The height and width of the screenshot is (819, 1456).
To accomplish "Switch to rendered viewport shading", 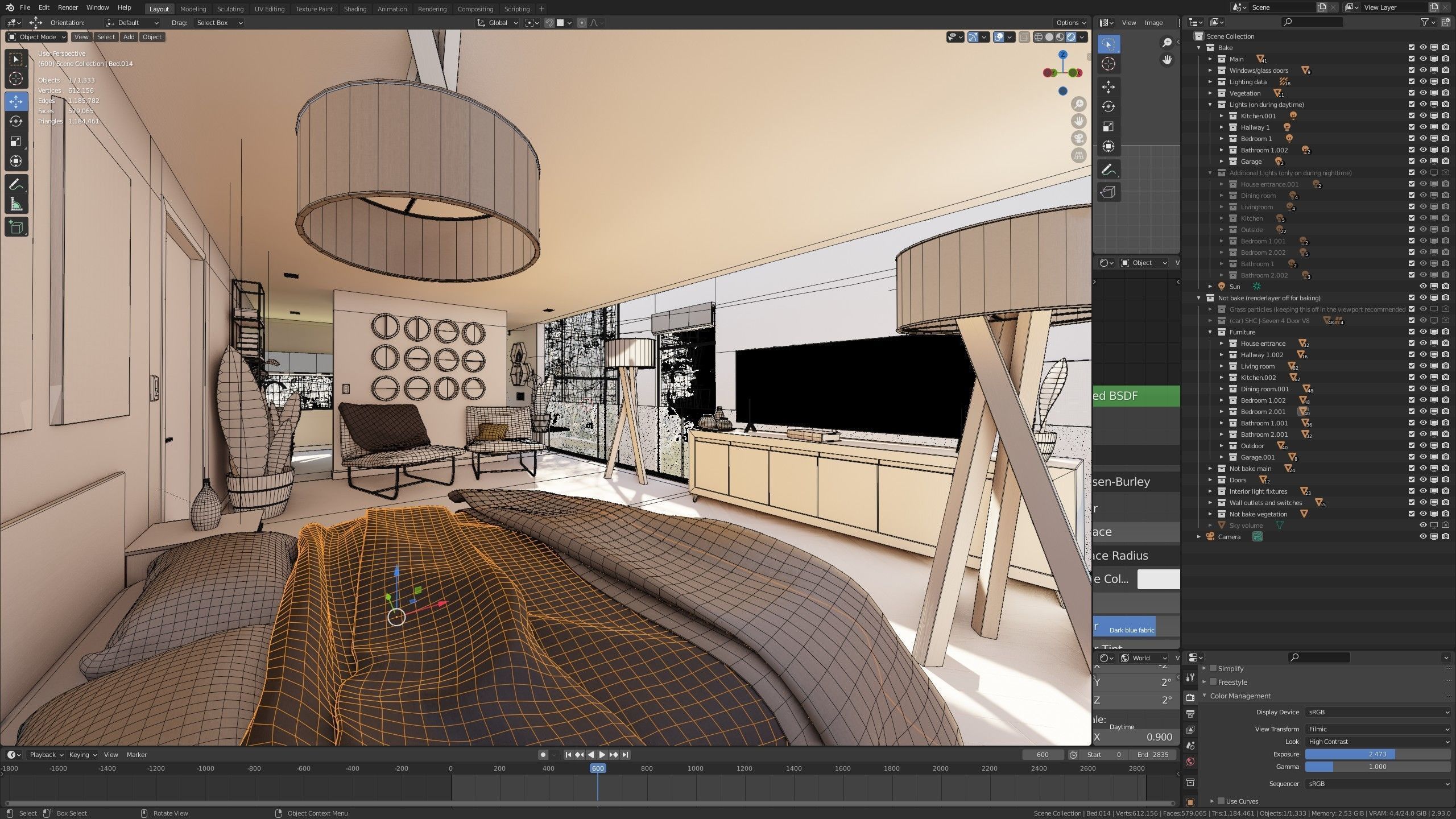I will pos(1071,37).
